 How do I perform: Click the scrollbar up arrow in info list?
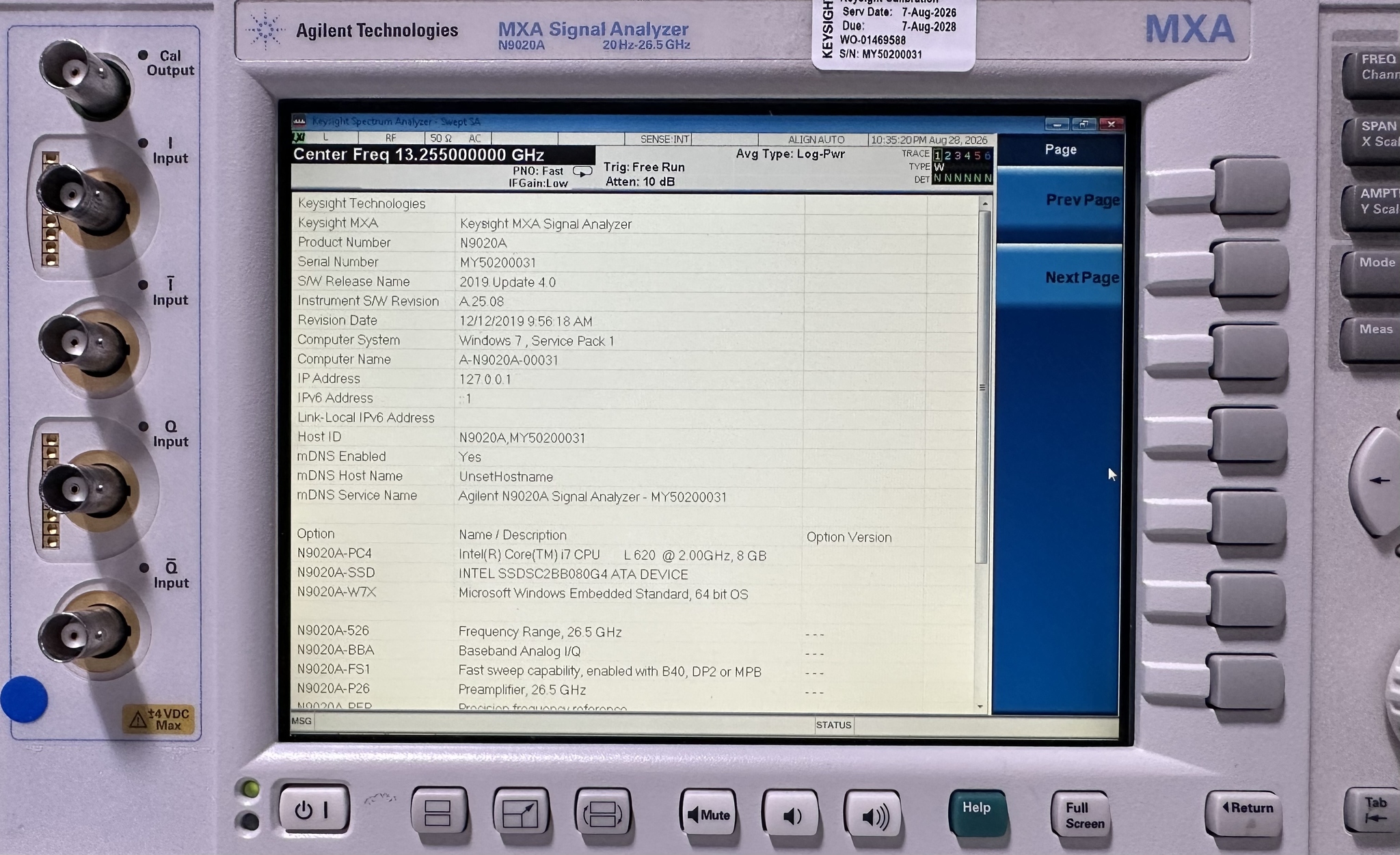point(985,204)
